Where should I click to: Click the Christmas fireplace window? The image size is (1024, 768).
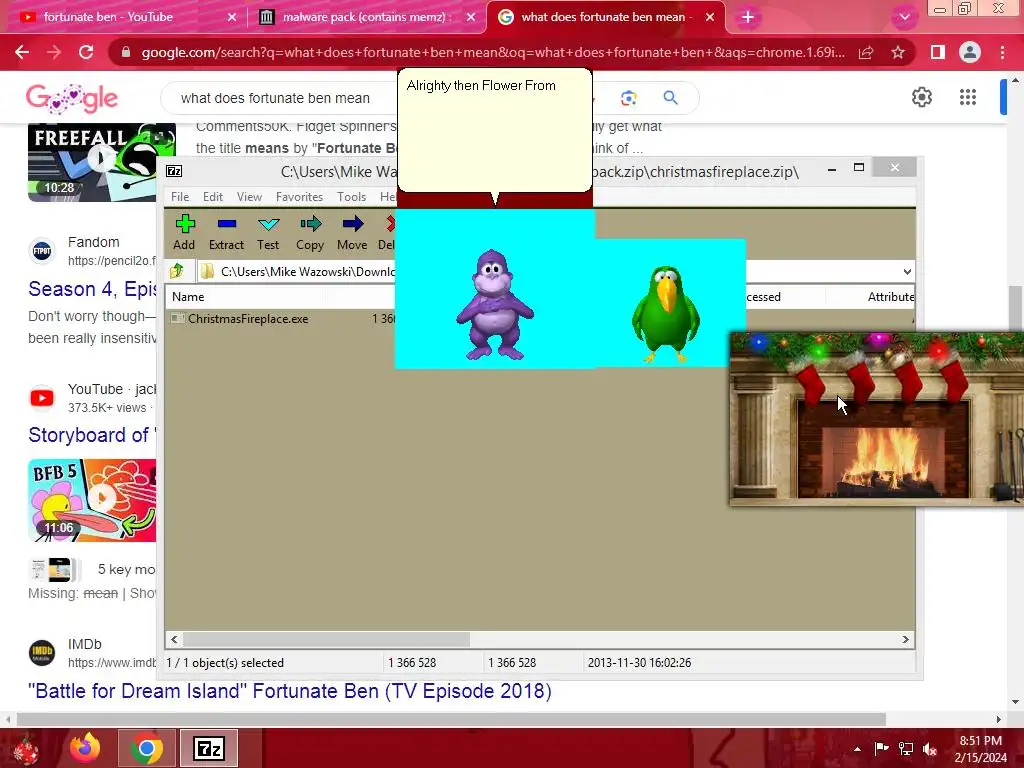click(876, 419)
